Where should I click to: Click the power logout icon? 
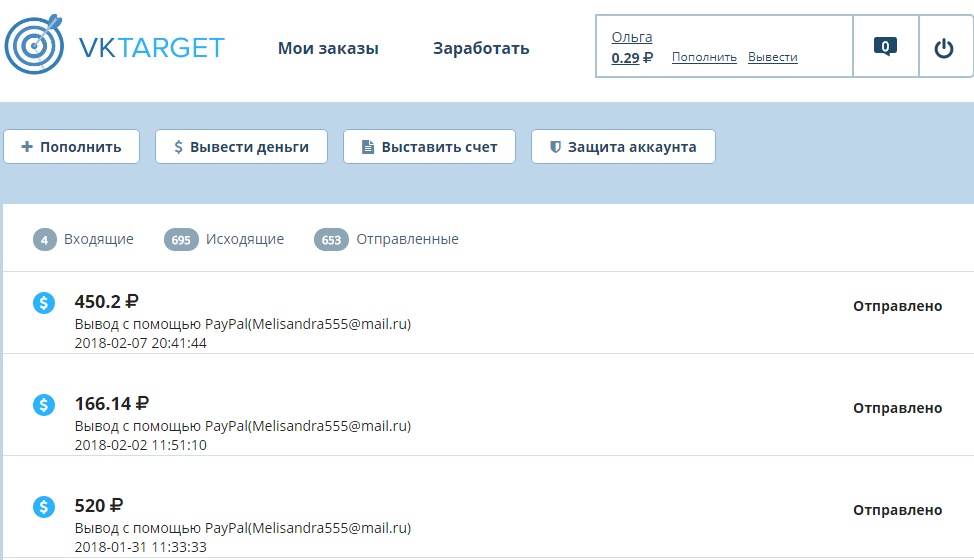click(x=944, y=48)
